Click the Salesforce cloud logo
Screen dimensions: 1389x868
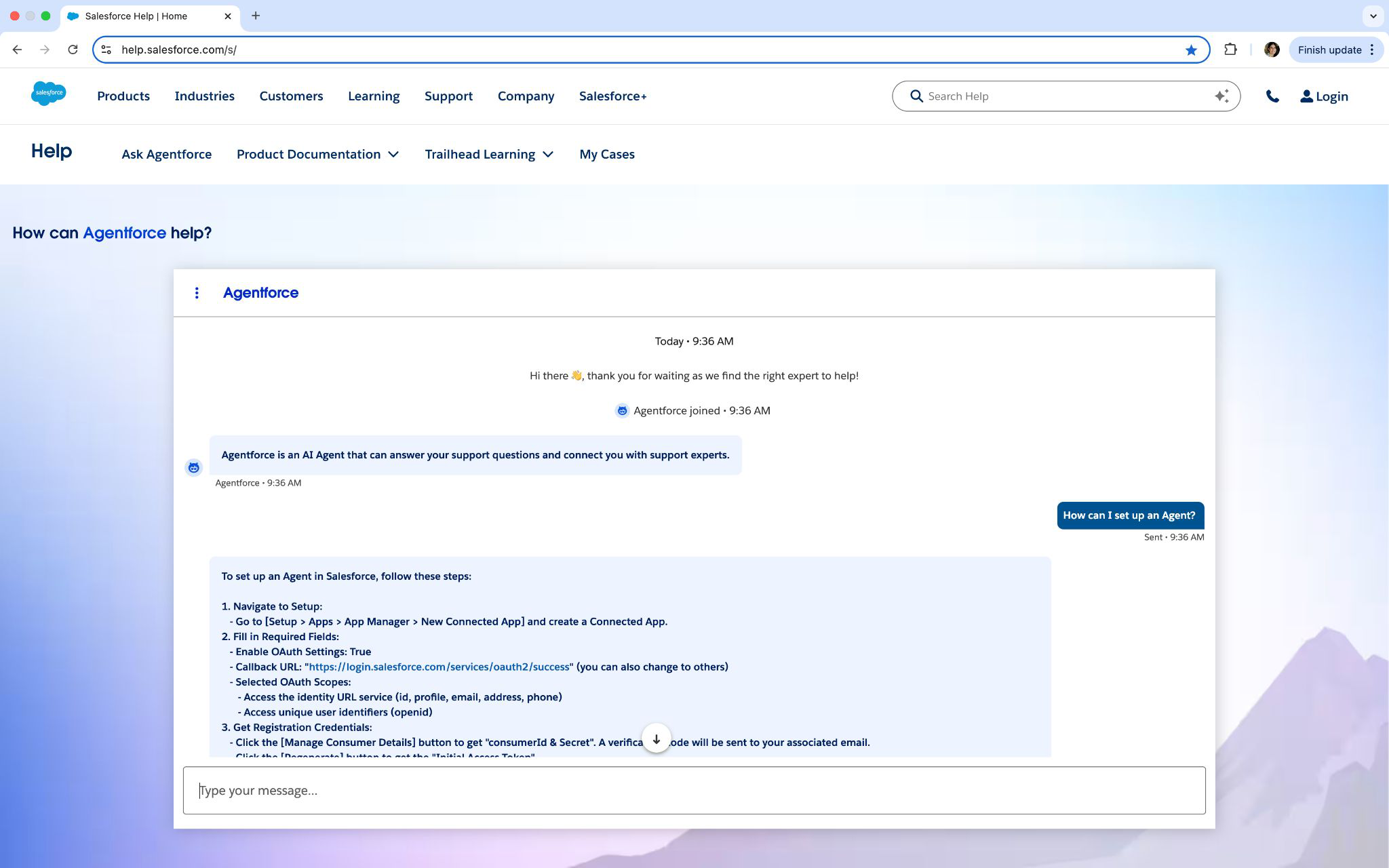(49, 93)
